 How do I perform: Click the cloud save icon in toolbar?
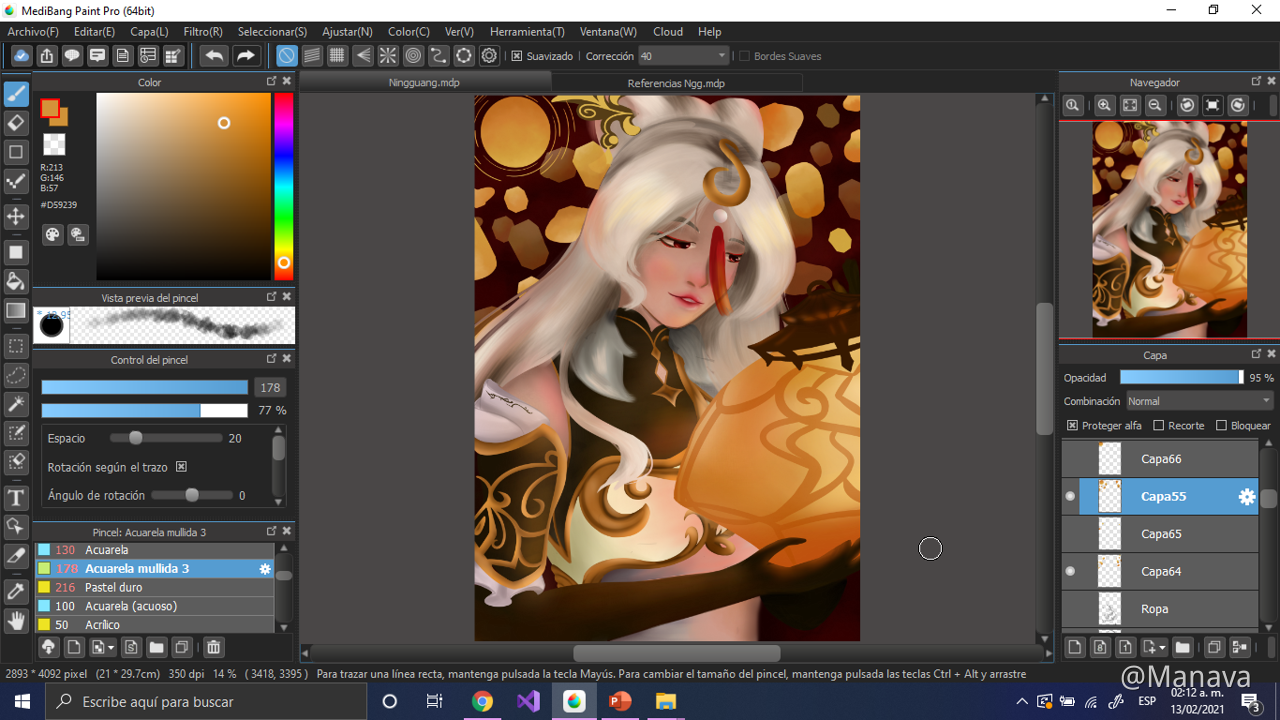pyautogui.click(x=21, y=56)
